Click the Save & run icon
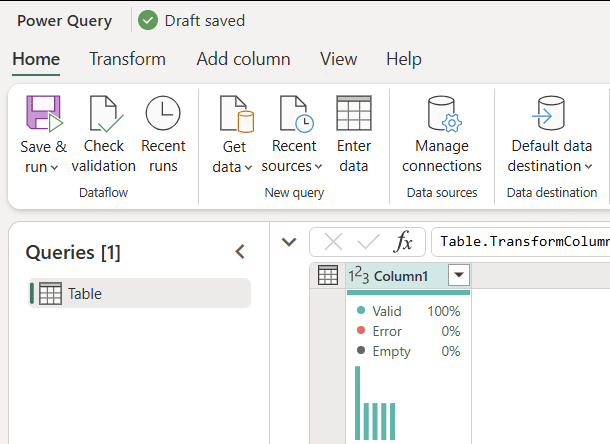 43,114
